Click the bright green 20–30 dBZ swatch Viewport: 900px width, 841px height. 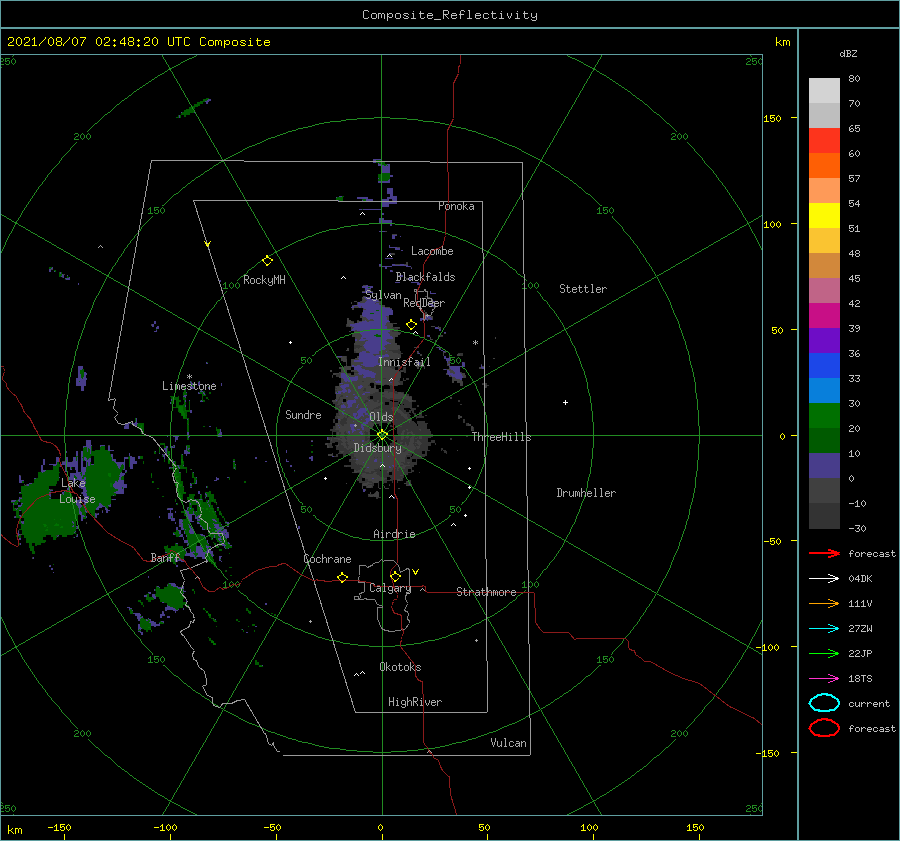click(x=824, y=415)
